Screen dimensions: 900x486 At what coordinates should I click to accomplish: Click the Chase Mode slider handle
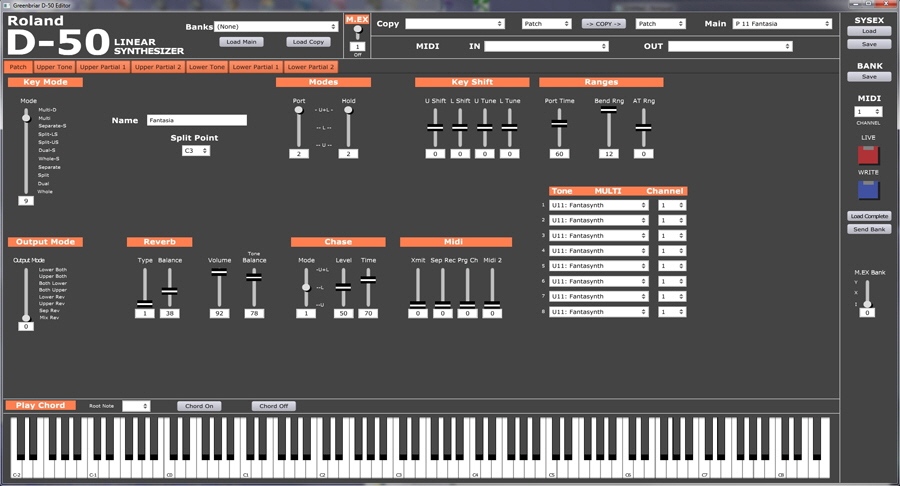306,287
